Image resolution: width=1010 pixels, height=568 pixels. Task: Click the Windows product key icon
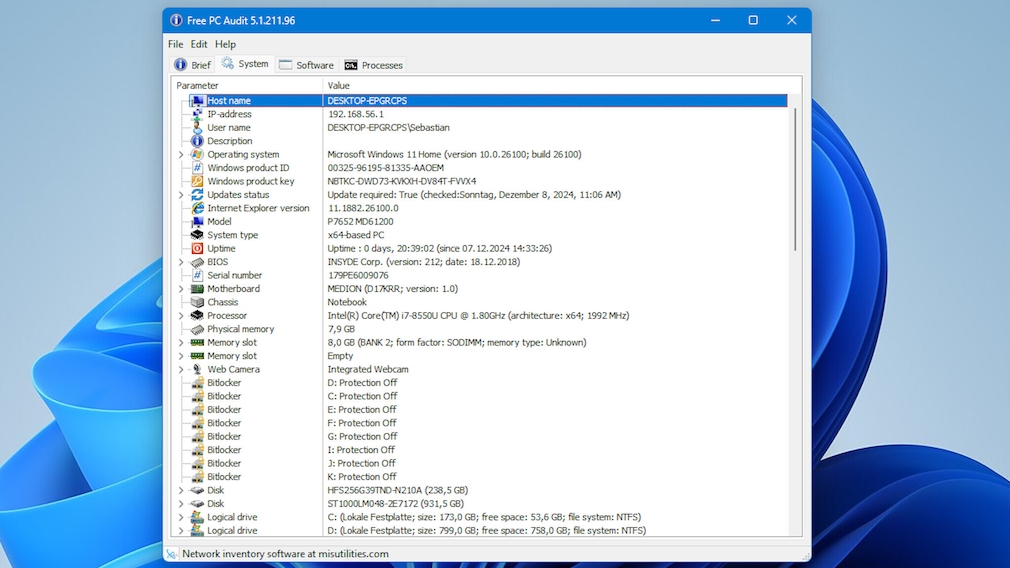pos(197,181)
